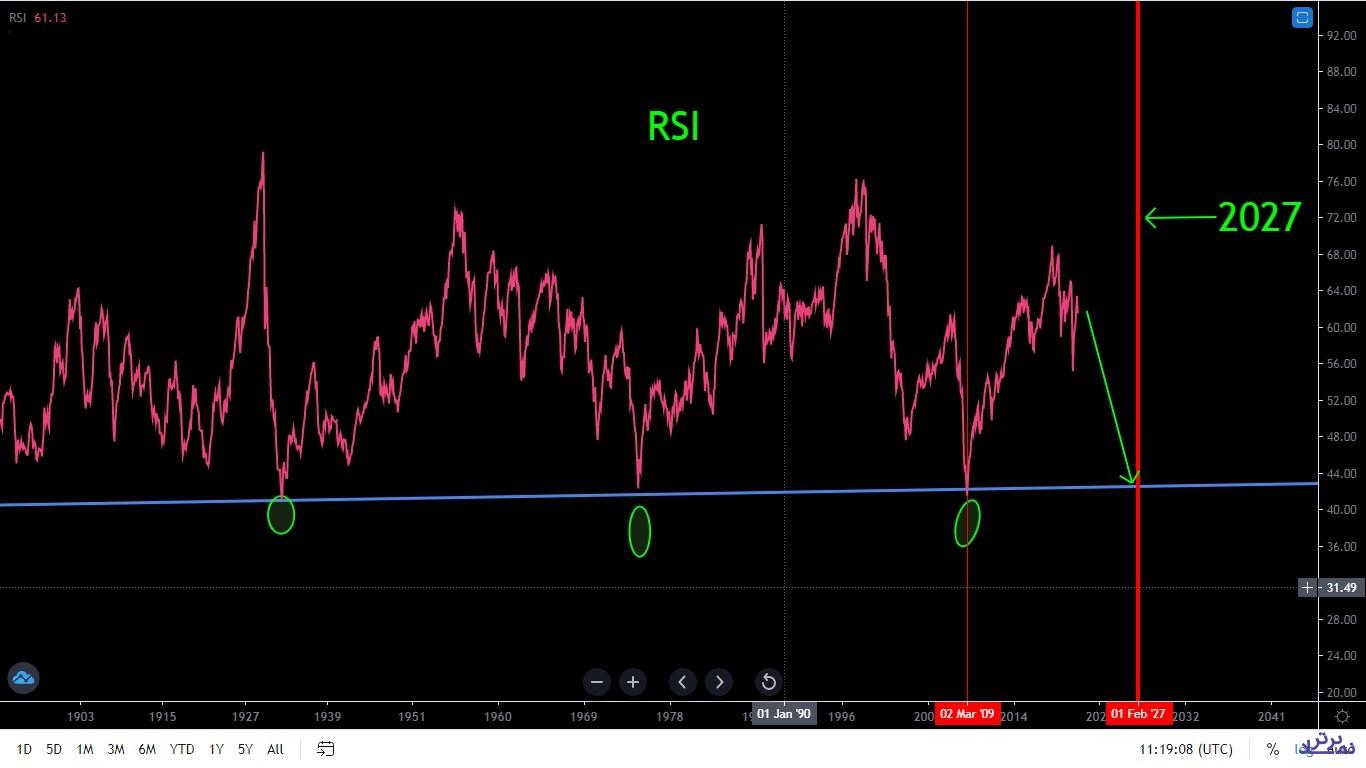
Task: Select the 6M range button
Action: 147,749
